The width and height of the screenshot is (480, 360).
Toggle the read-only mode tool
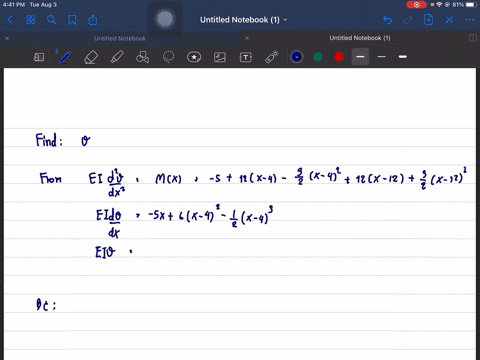coord(39,57)
